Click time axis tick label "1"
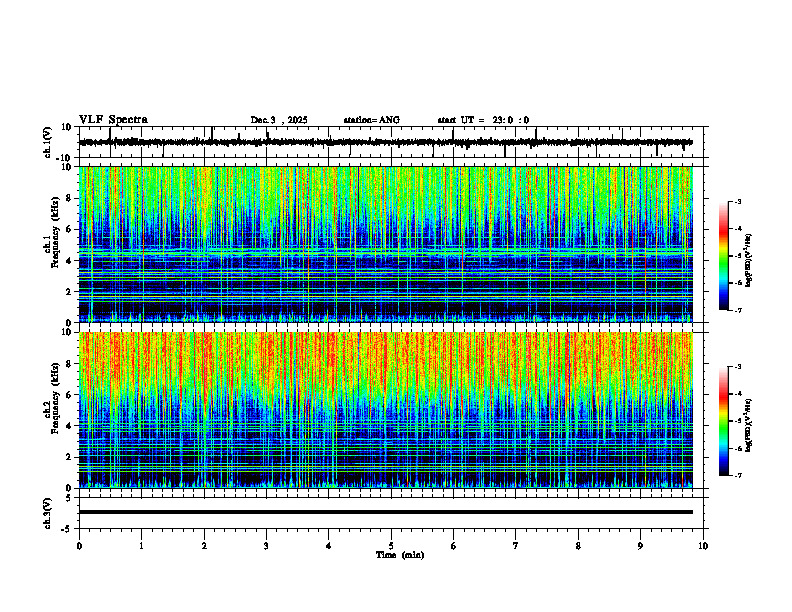Screen dimensions: 792x612 tap(141, 546)
